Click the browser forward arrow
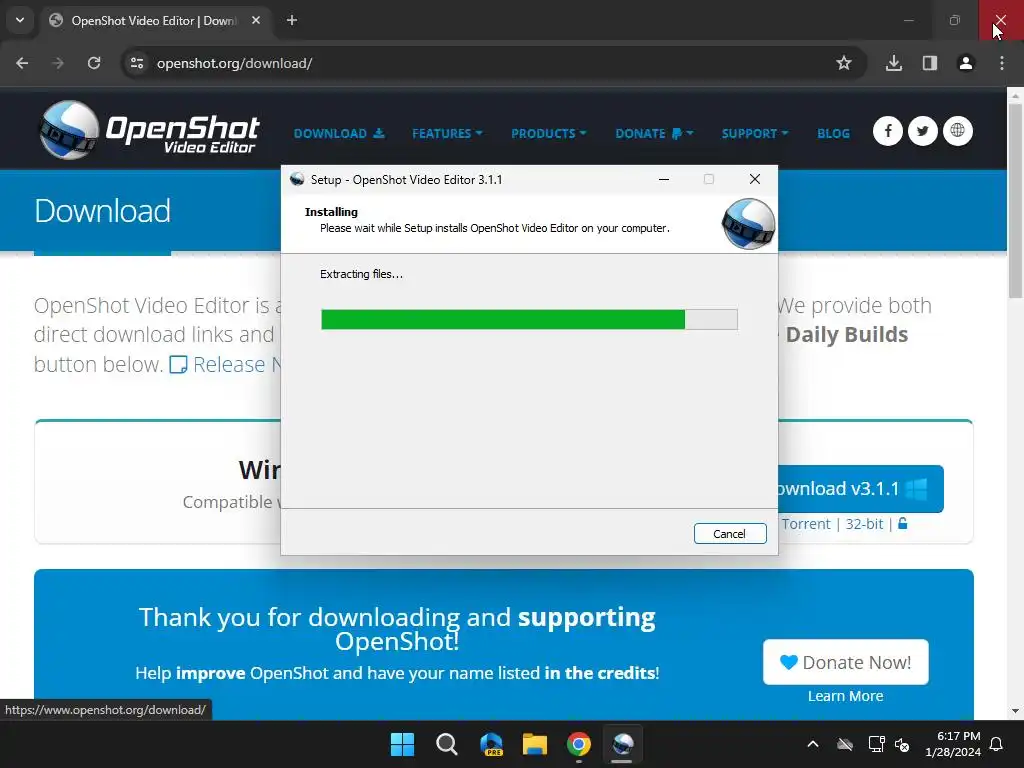This screenshot has height=768, width=1024. 58,63
